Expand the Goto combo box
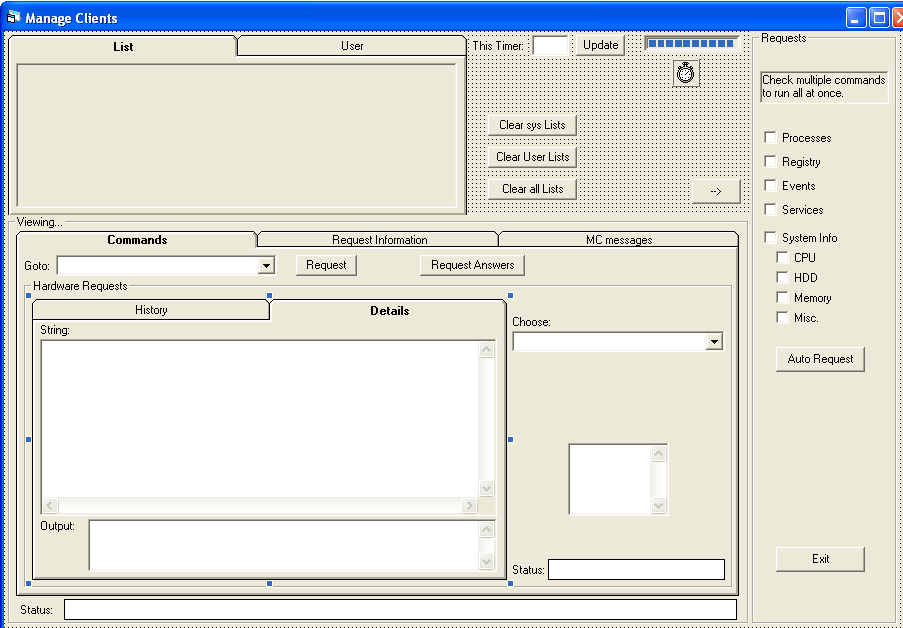 (266, 266)
